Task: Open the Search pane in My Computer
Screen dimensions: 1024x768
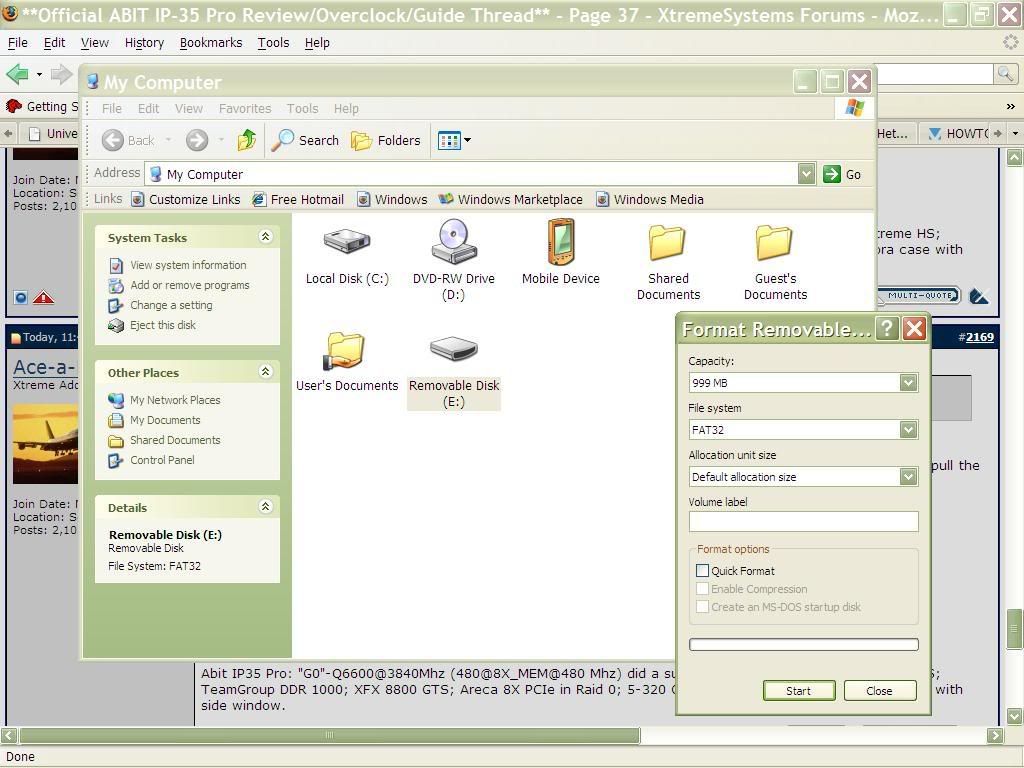Action: pos(306,140)
